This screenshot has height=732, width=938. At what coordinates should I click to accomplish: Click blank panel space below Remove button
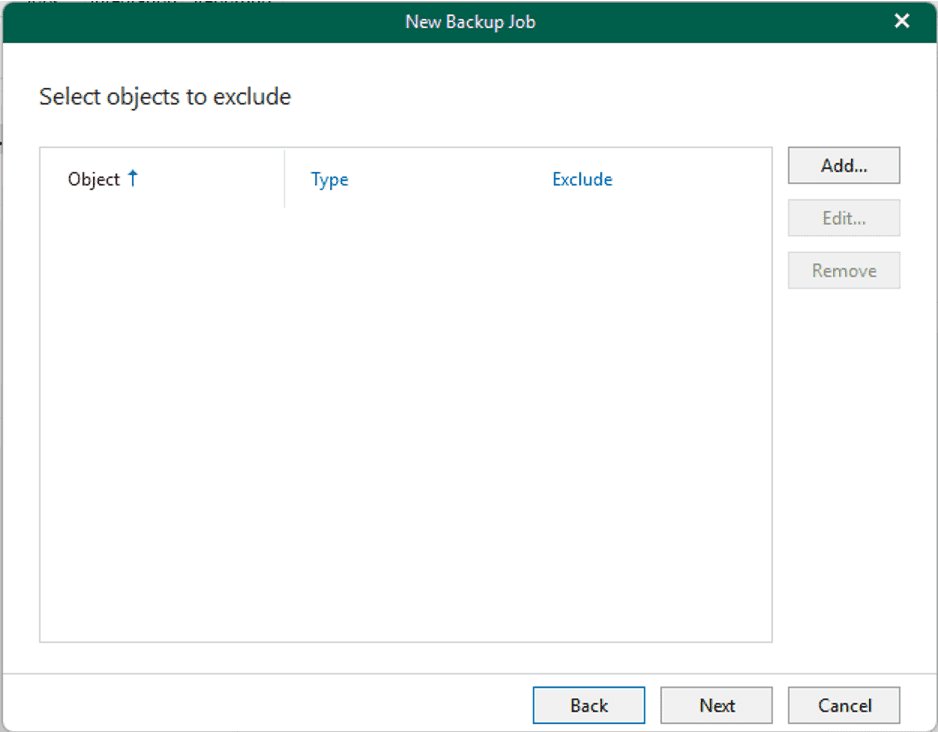(843, 450)
